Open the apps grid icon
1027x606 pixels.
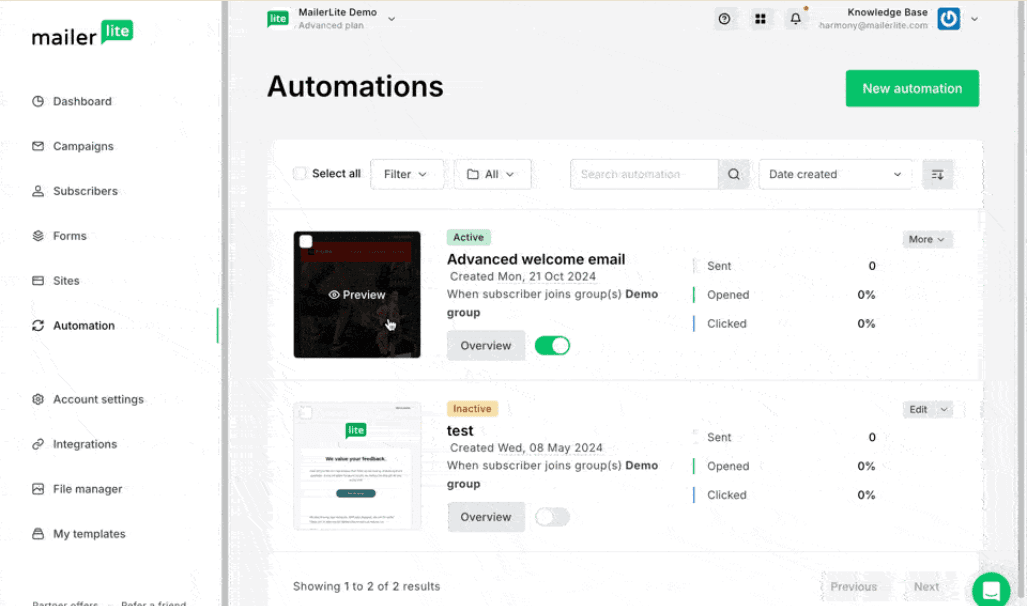coord(760,19)
